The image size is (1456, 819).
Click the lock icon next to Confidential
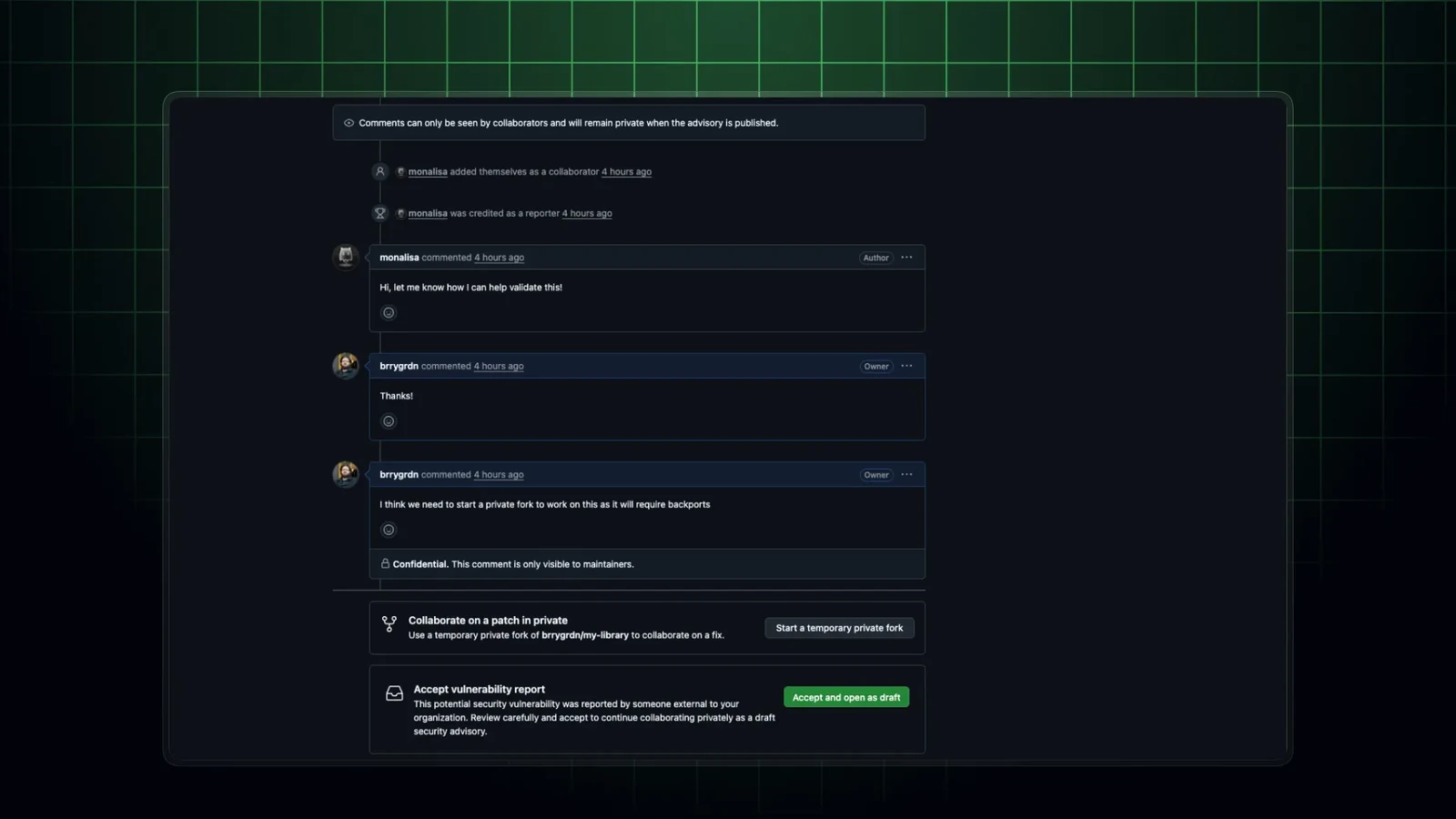[x=385, y=564]
